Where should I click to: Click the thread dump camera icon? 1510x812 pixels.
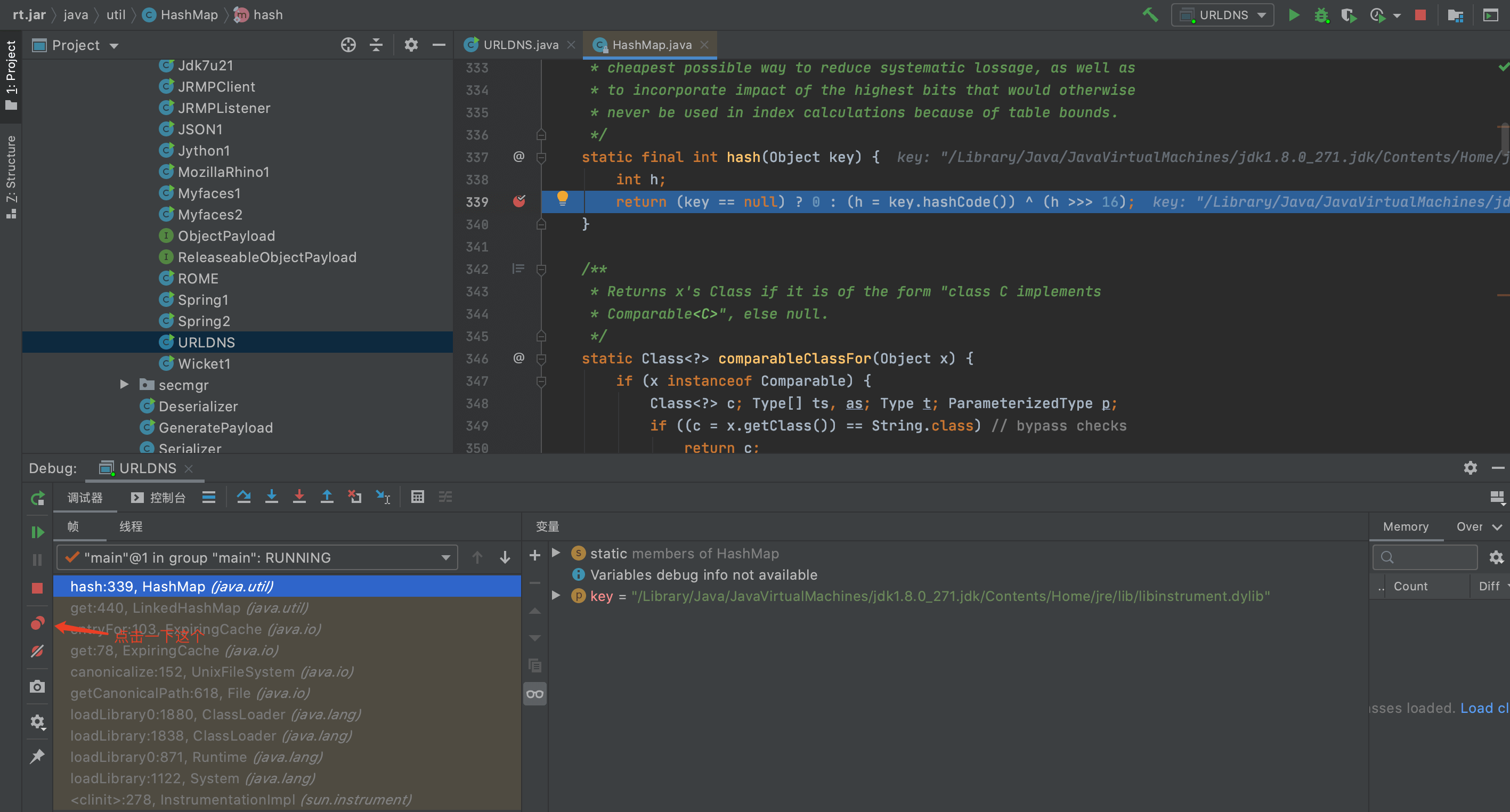tap(37, 687)
